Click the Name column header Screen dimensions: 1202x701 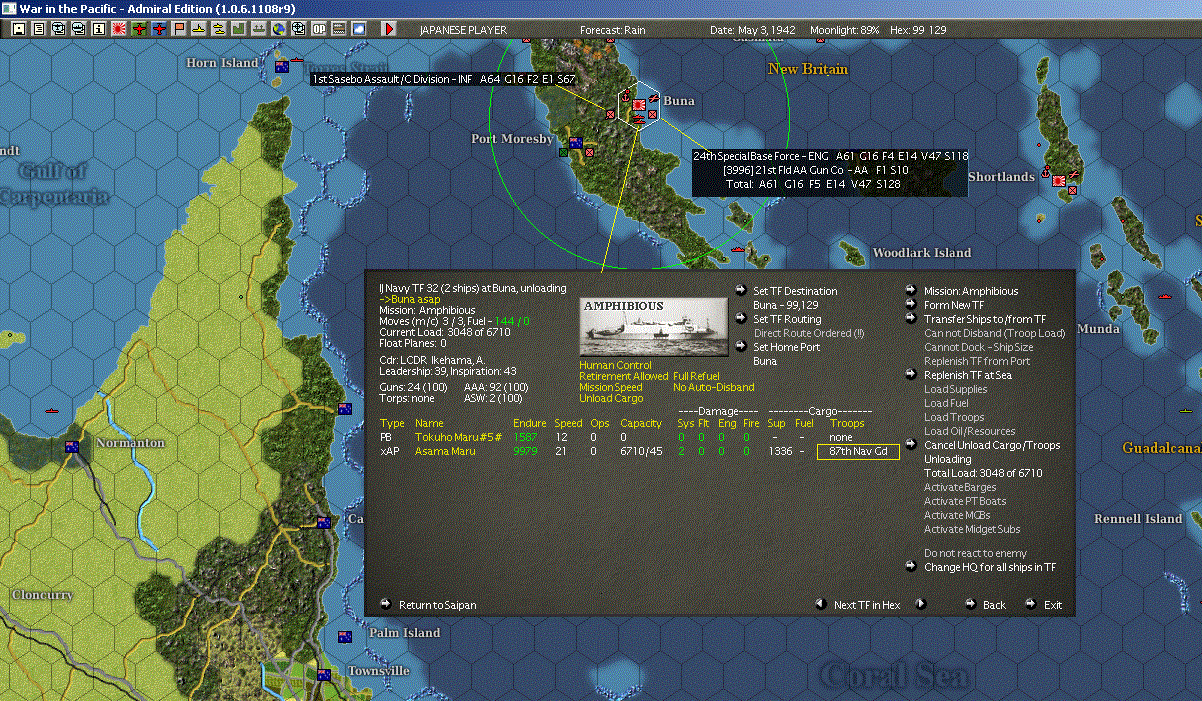tap(429, 423)
